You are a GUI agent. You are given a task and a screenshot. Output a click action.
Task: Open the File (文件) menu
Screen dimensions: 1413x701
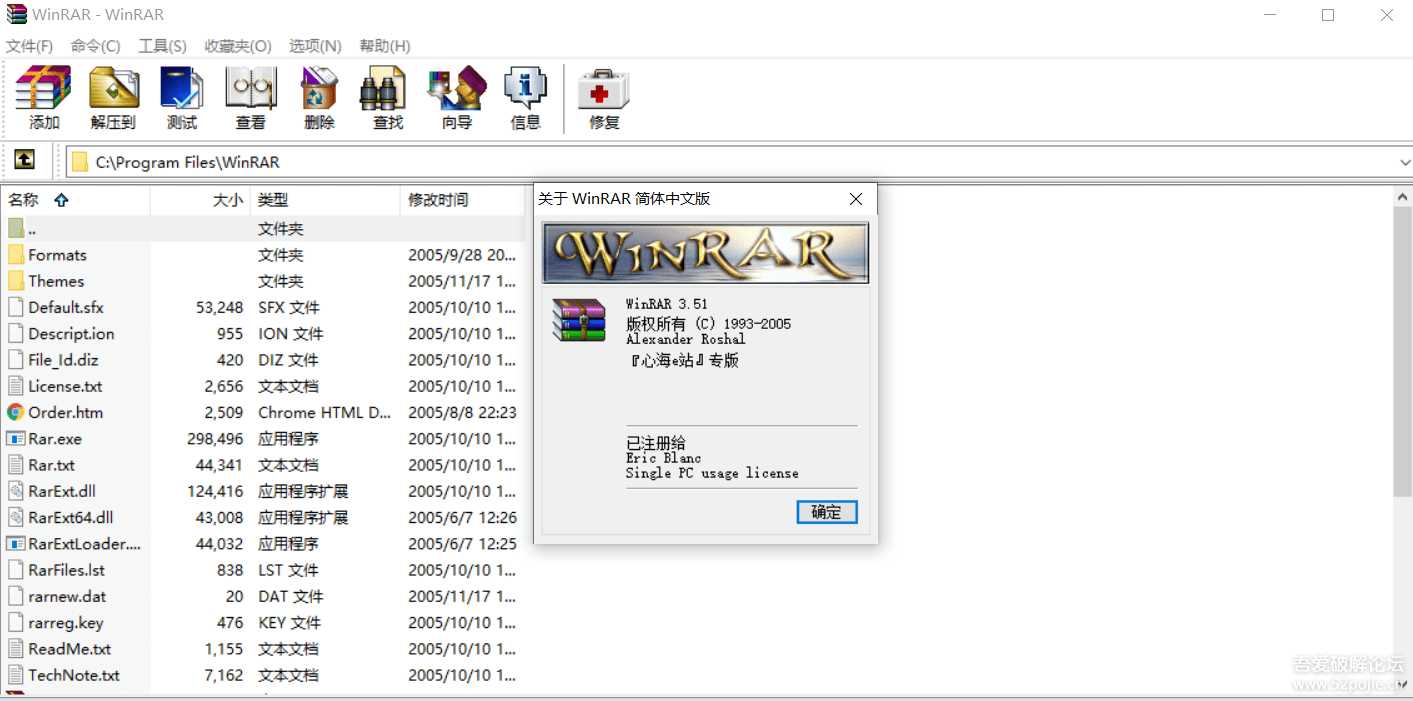tap(29, 46)
